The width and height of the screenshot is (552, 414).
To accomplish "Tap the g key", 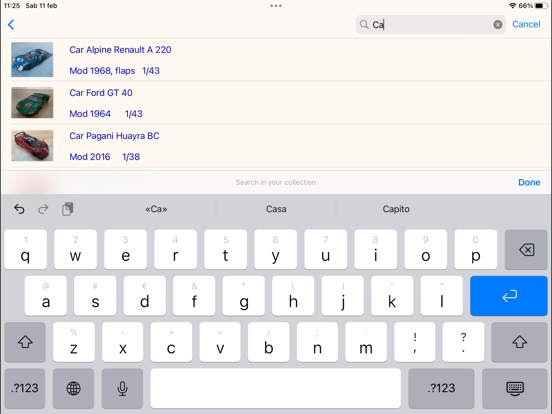I will pyautogui.click(x=244, y=296).
